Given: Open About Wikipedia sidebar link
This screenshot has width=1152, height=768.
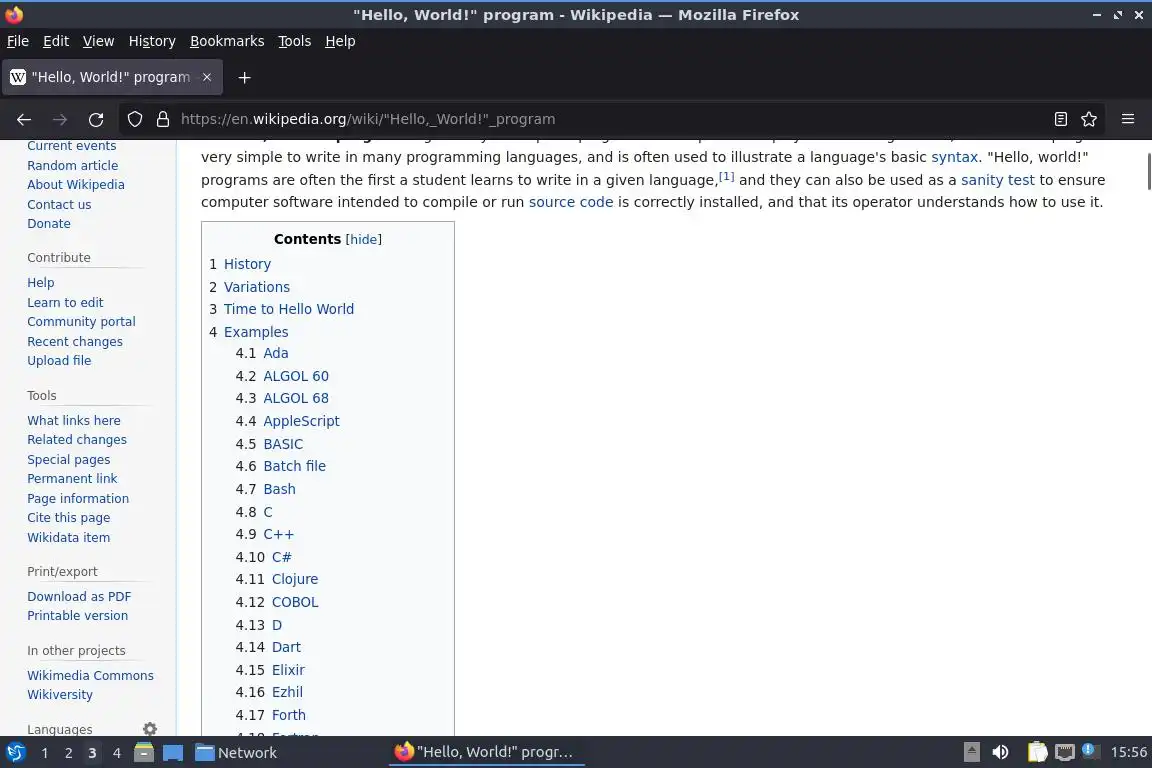Looking at the screenshot, I should click(x=76, y=184).
